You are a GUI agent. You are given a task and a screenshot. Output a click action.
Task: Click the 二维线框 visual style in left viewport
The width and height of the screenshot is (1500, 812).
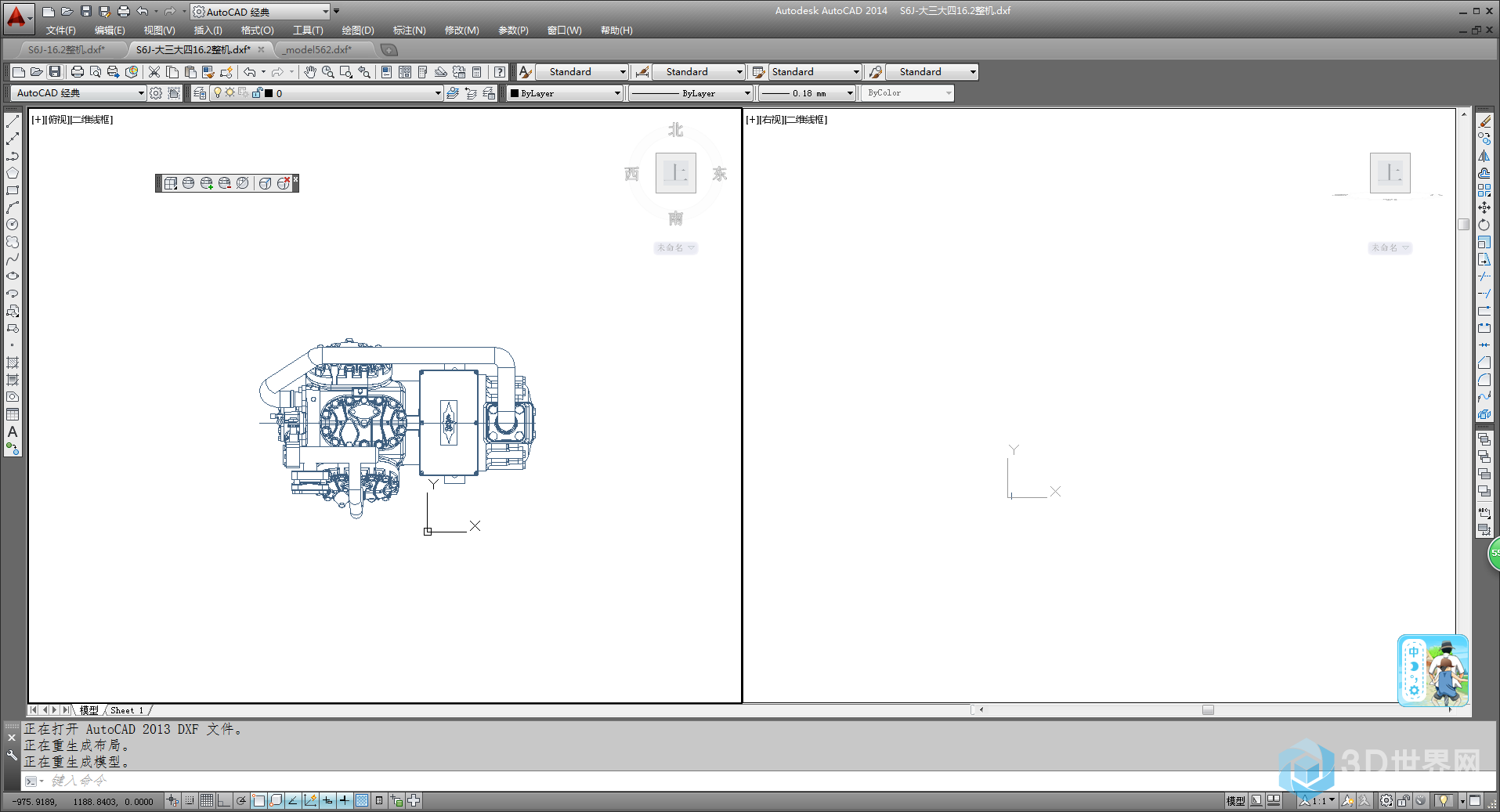pos(92,120)
